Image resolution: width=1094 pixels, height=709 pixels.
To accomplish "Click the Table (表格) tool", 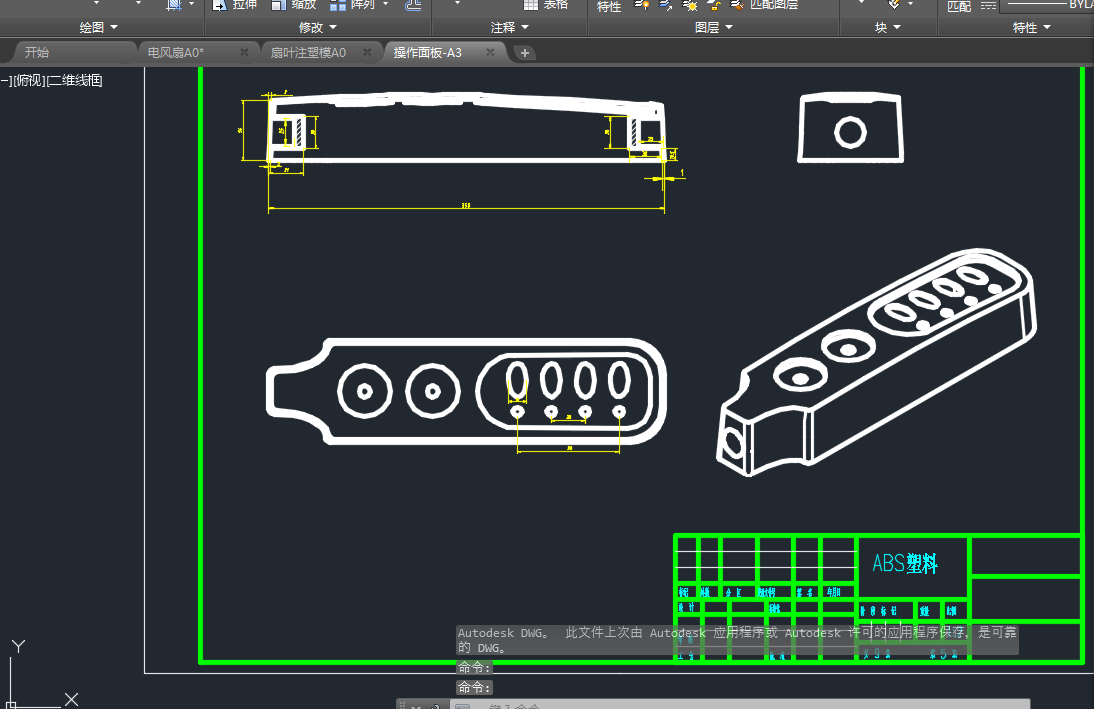I will [x=546, y=4].
